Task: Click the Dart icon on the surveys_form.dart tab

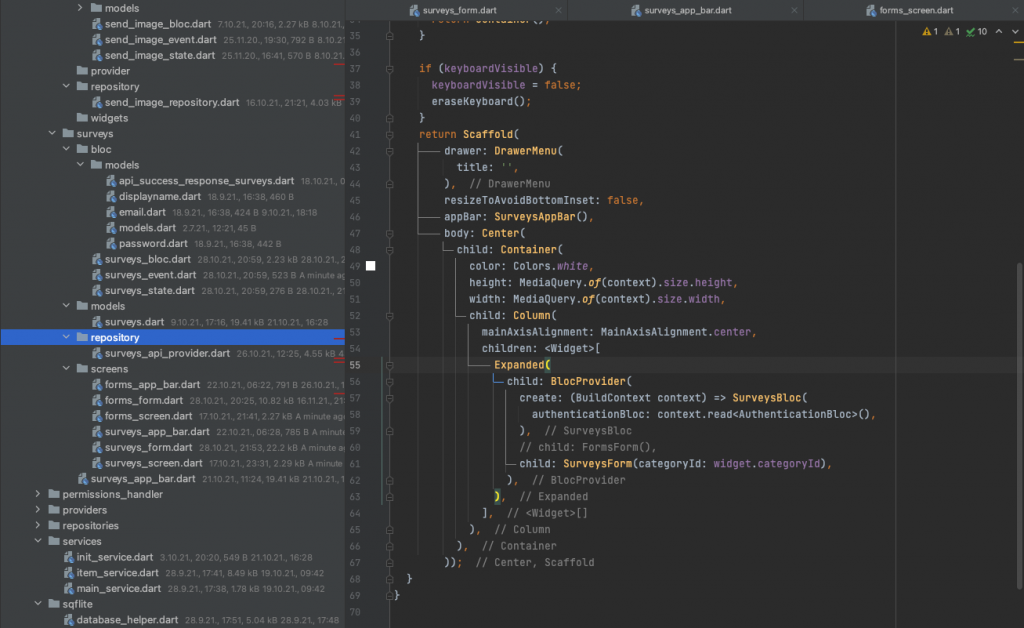Action: tap(412, 10)
